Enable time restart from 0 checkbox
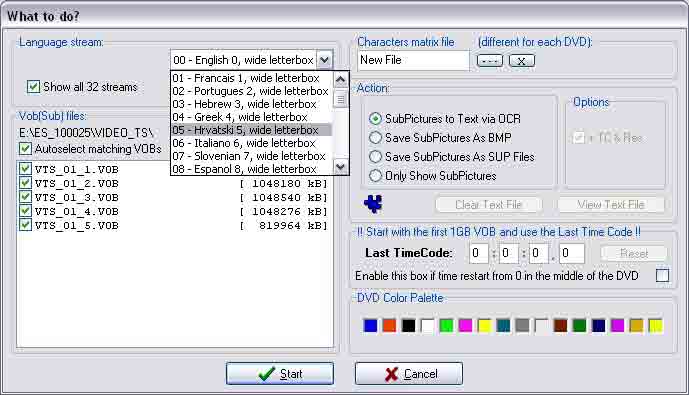Image resolution: width=689 pixels, height=395 pixels. coord(662,275)
